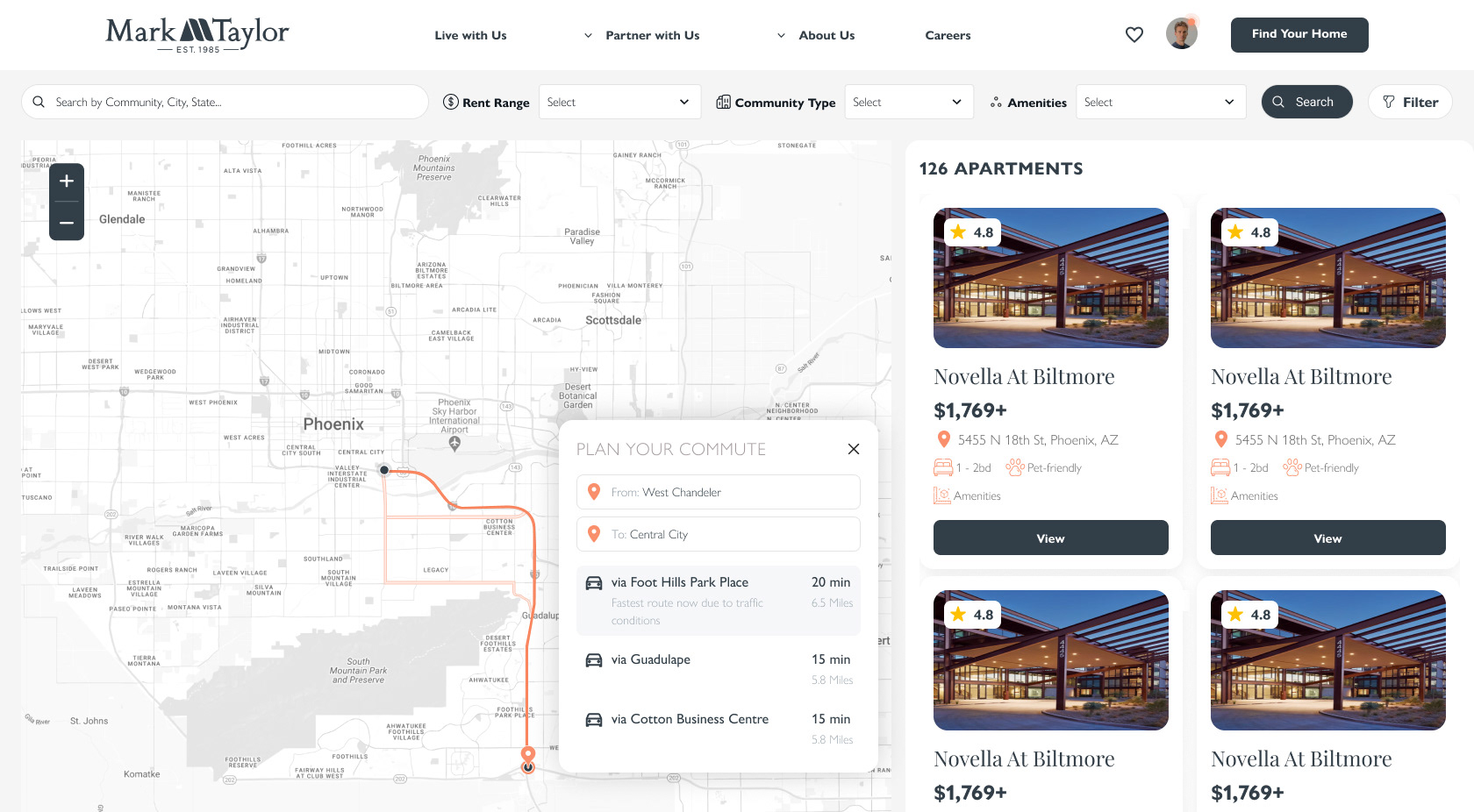This screenshot has height=812, width=1474.
Task: Open top-right Novella At Biltmore photo
Action: 1328,278
